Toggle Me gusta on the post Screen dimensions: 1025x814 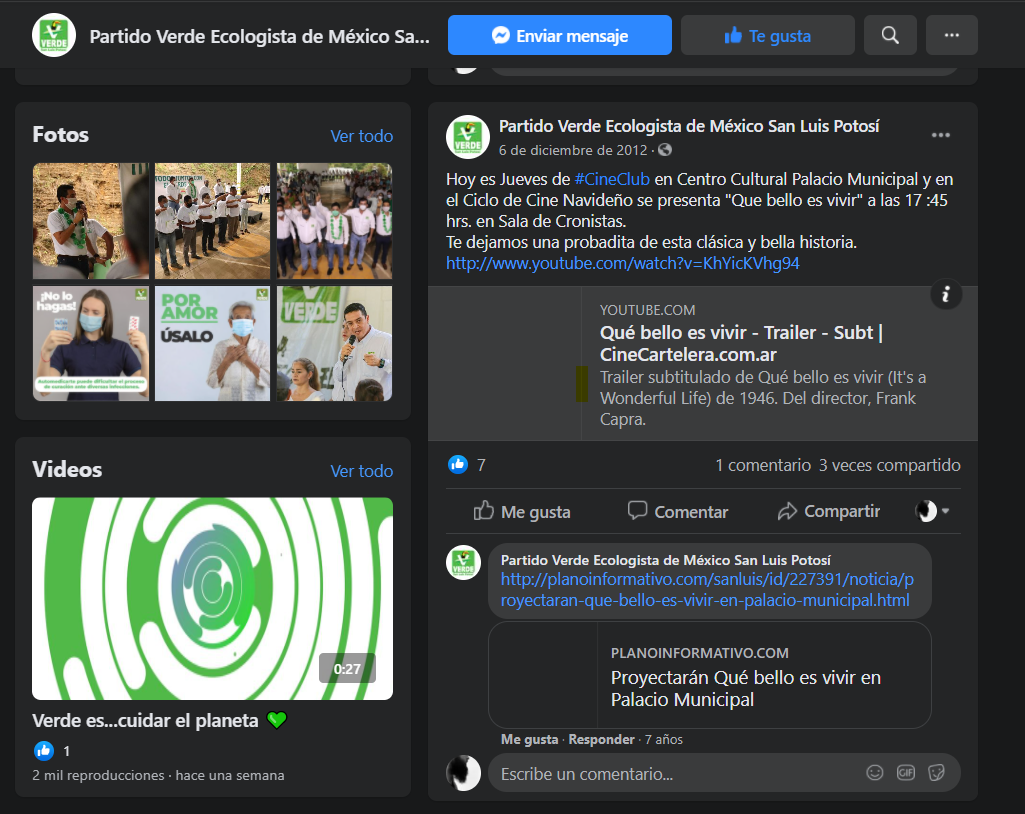pyautogui.click(x=522, y=511)
